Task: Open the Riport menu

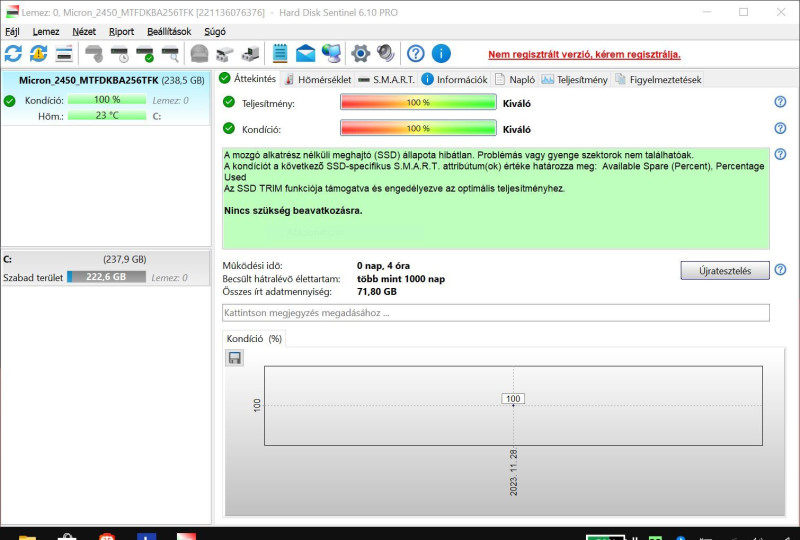Action: (x=121, y=32)
